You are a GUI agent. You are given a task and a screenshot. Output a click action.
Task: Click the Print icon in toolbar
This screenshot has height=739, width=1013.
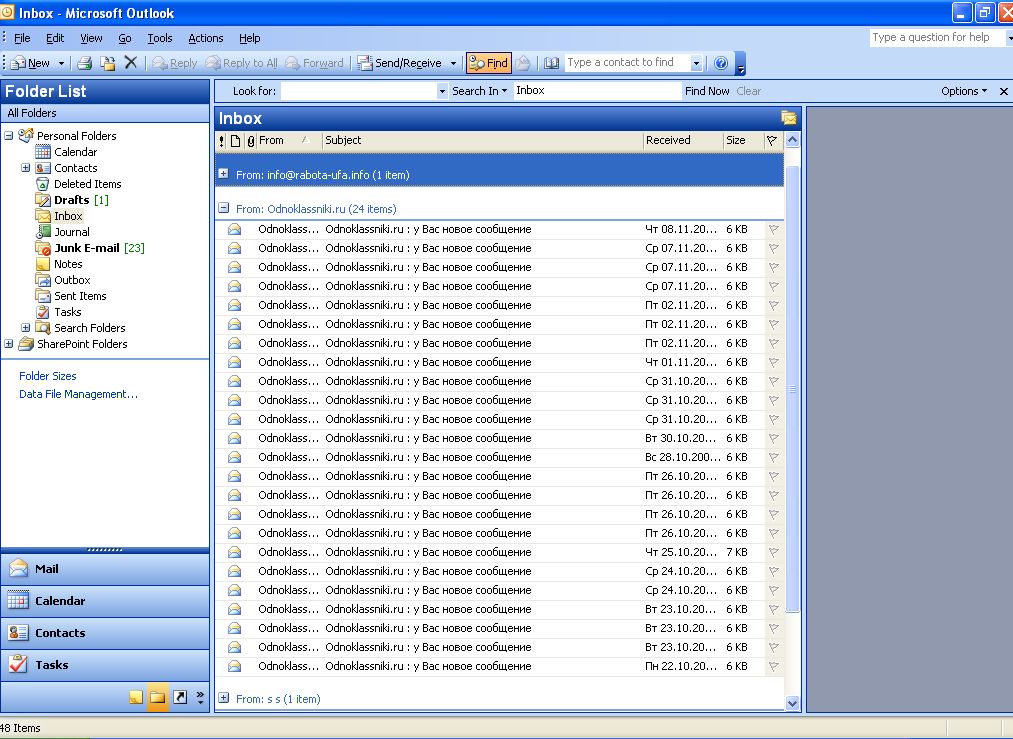[x=85, y=63]
